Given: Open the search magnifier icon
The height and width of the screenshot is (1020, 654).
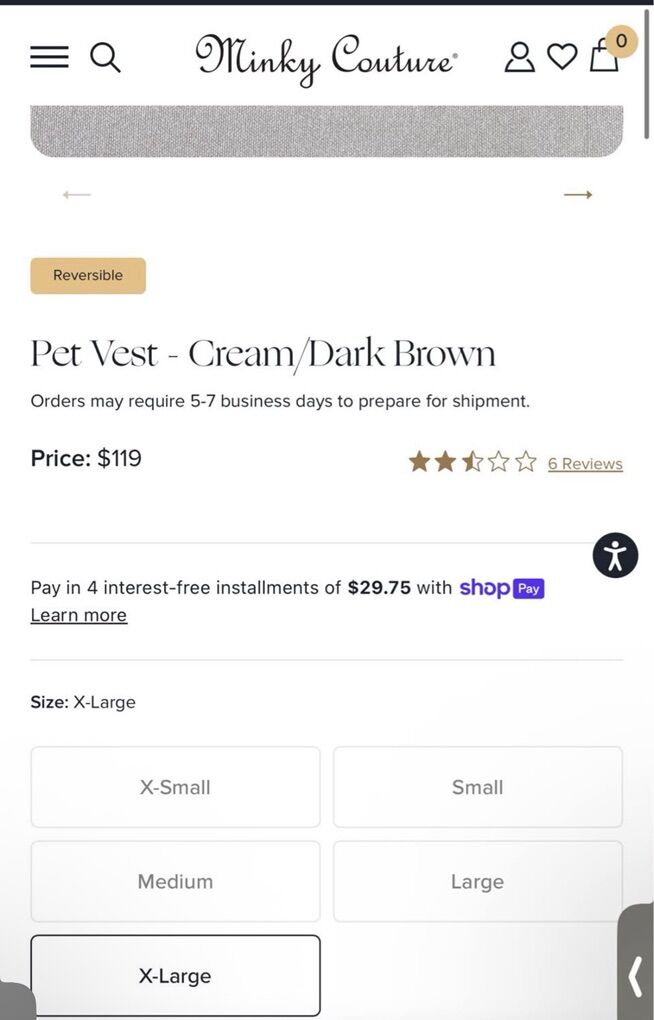Looking at the screenshot, I should coord(105,57).
